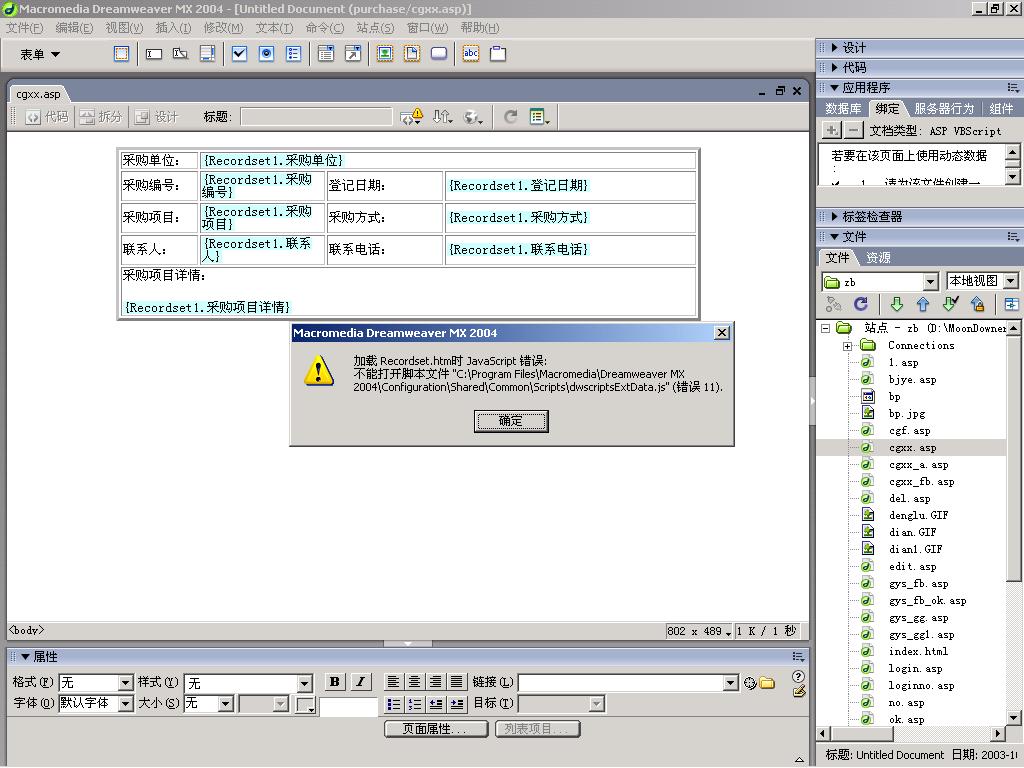Select cgxx_fb.asp in the file list

(x=921, y=481)
